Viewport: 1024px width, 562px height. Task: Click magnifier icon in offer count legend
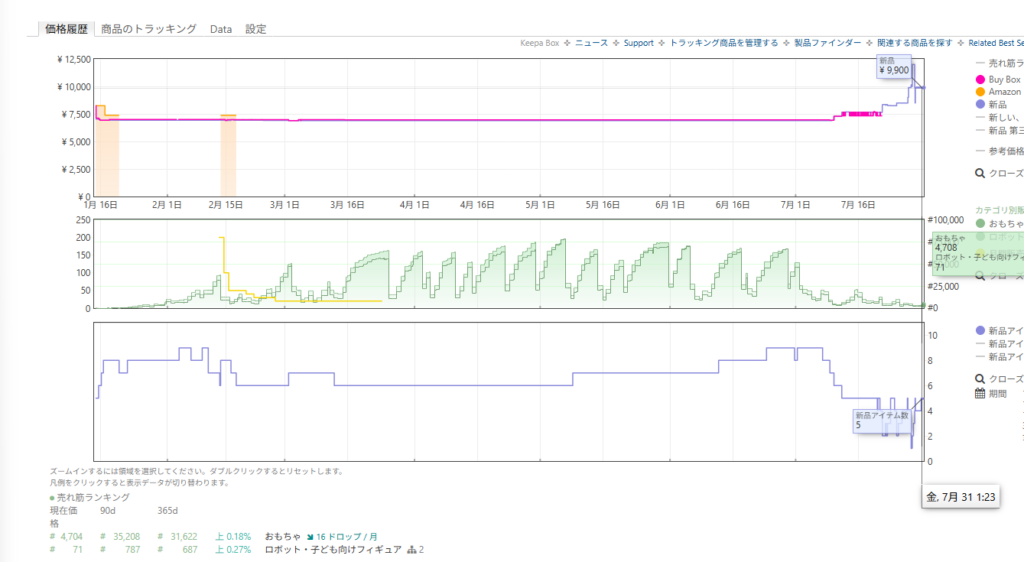click(x=980, y=379)
